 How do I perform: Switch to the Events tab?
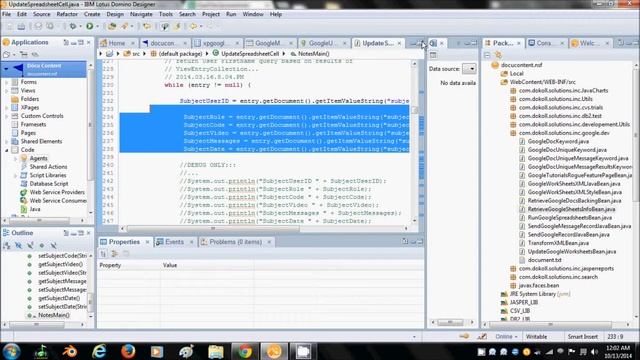click(x=174, y=242)
